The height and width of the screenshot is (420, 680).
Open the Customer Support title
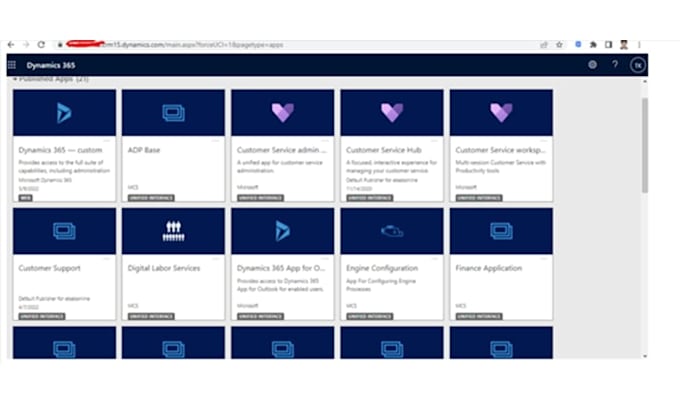49,268
